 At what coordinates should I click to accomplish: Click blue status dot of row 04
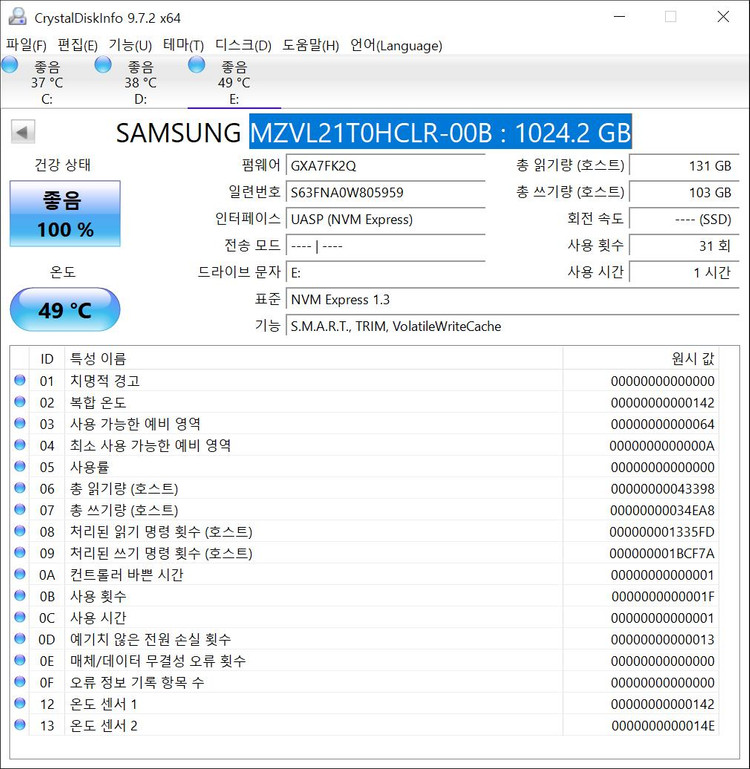coord(20,445)
